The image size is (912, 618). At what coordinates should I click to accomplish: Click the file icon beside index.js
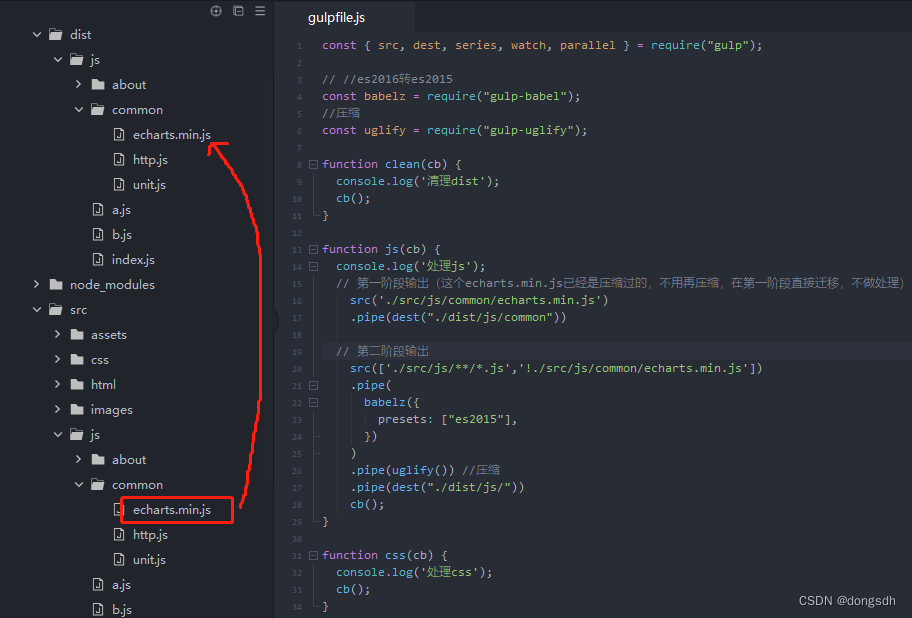click(x=99, y=259)
